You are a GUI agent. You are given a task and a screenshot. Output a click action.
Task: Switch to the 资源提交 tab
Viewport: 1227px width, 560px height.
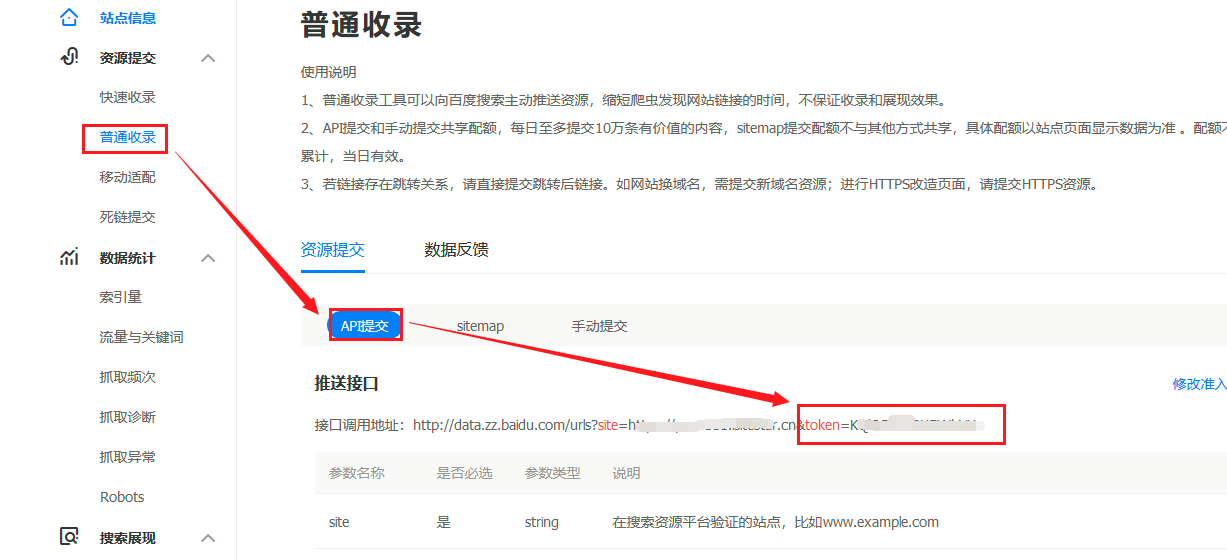point(332,250)
